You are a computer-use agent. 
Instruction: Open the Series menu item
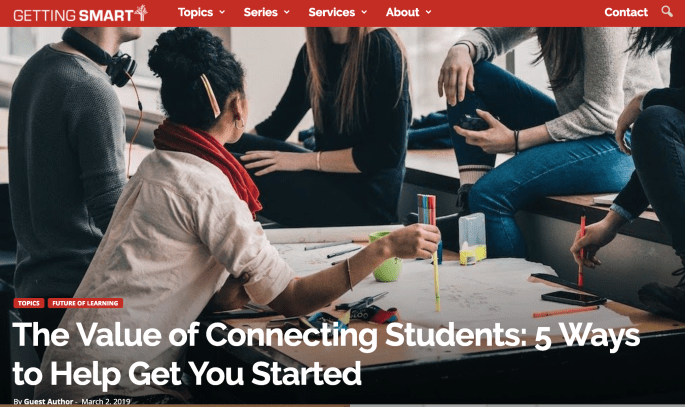(x=260, y=12)
